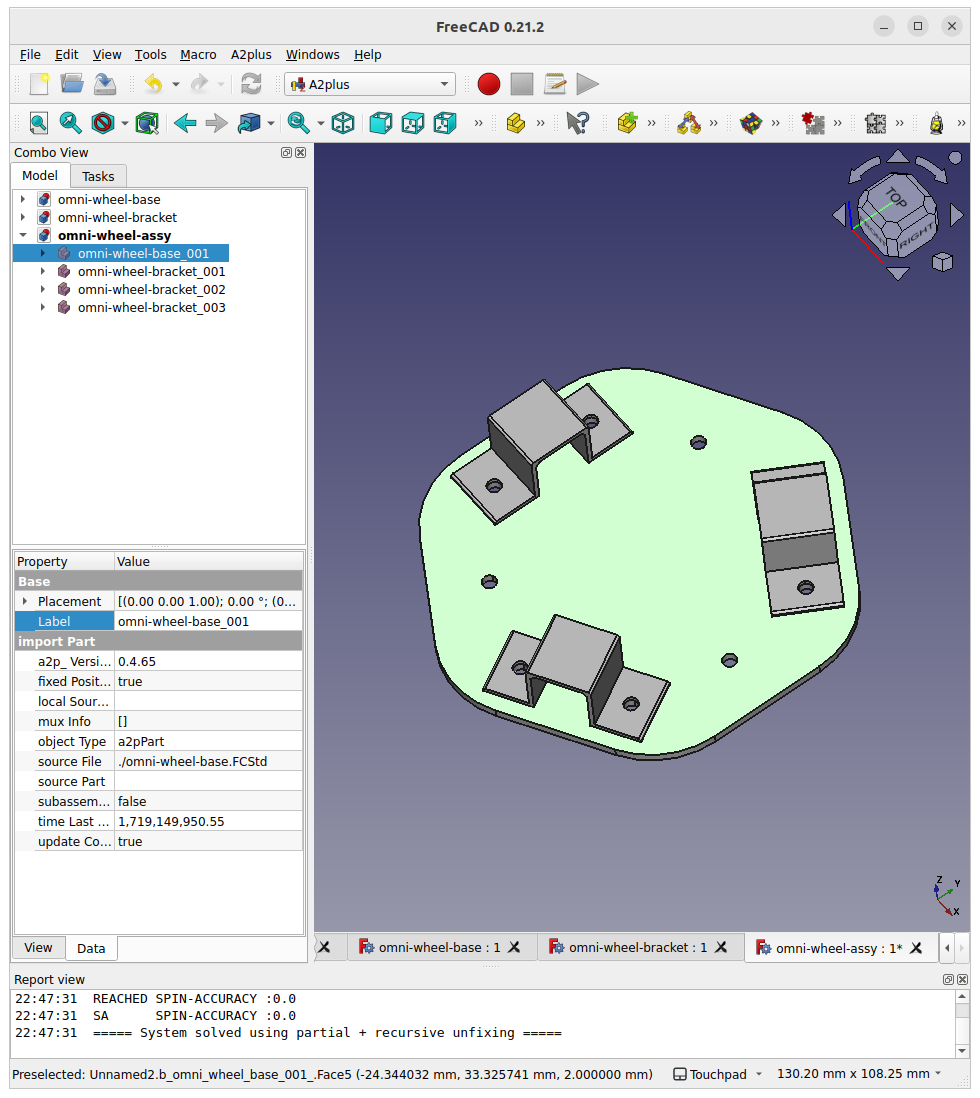Open the macro editor notepad icon

[555, 84]
